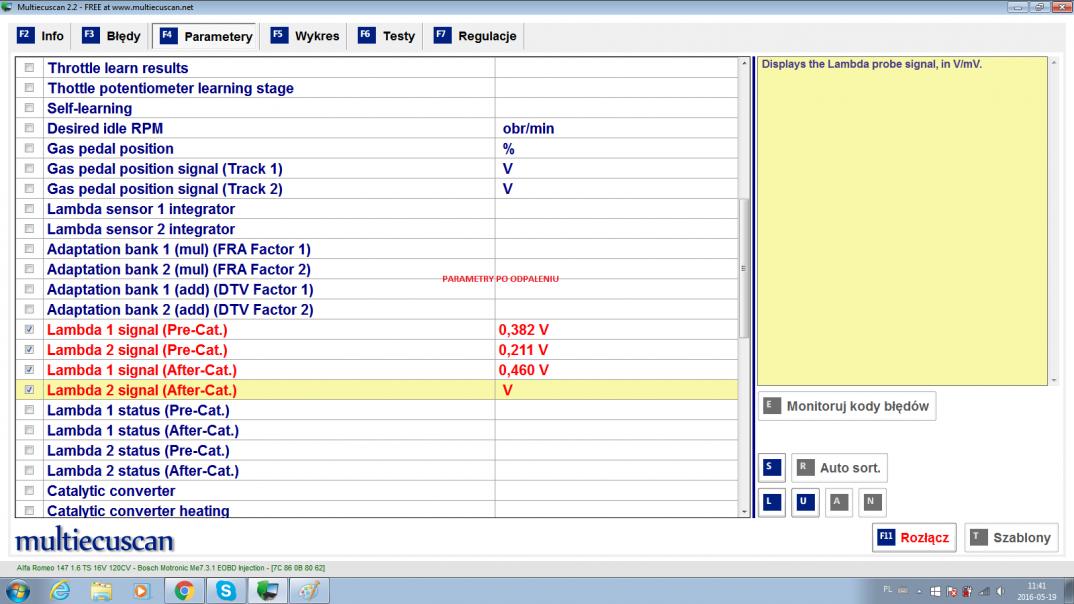Click the network signal tray icon
The width and height of the screenshot is (1074, 604).
[x=984, y=591]
